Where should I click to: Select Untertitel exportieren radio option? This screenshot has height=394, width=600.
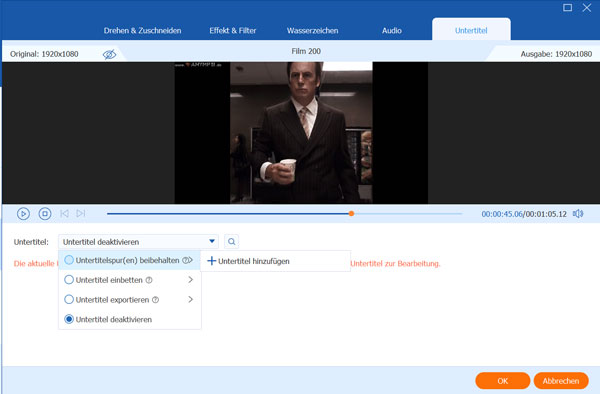[69, 299]
